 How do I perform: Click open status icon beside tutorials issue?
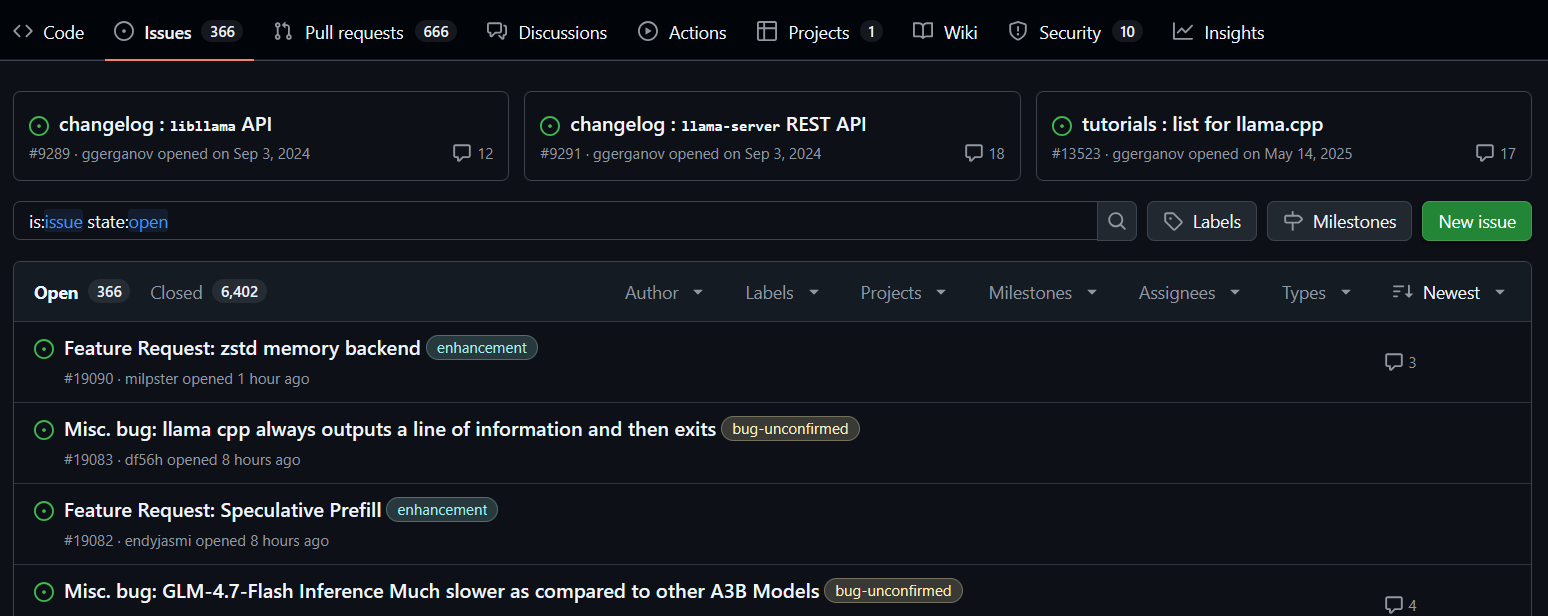(x=1062, y=126)
